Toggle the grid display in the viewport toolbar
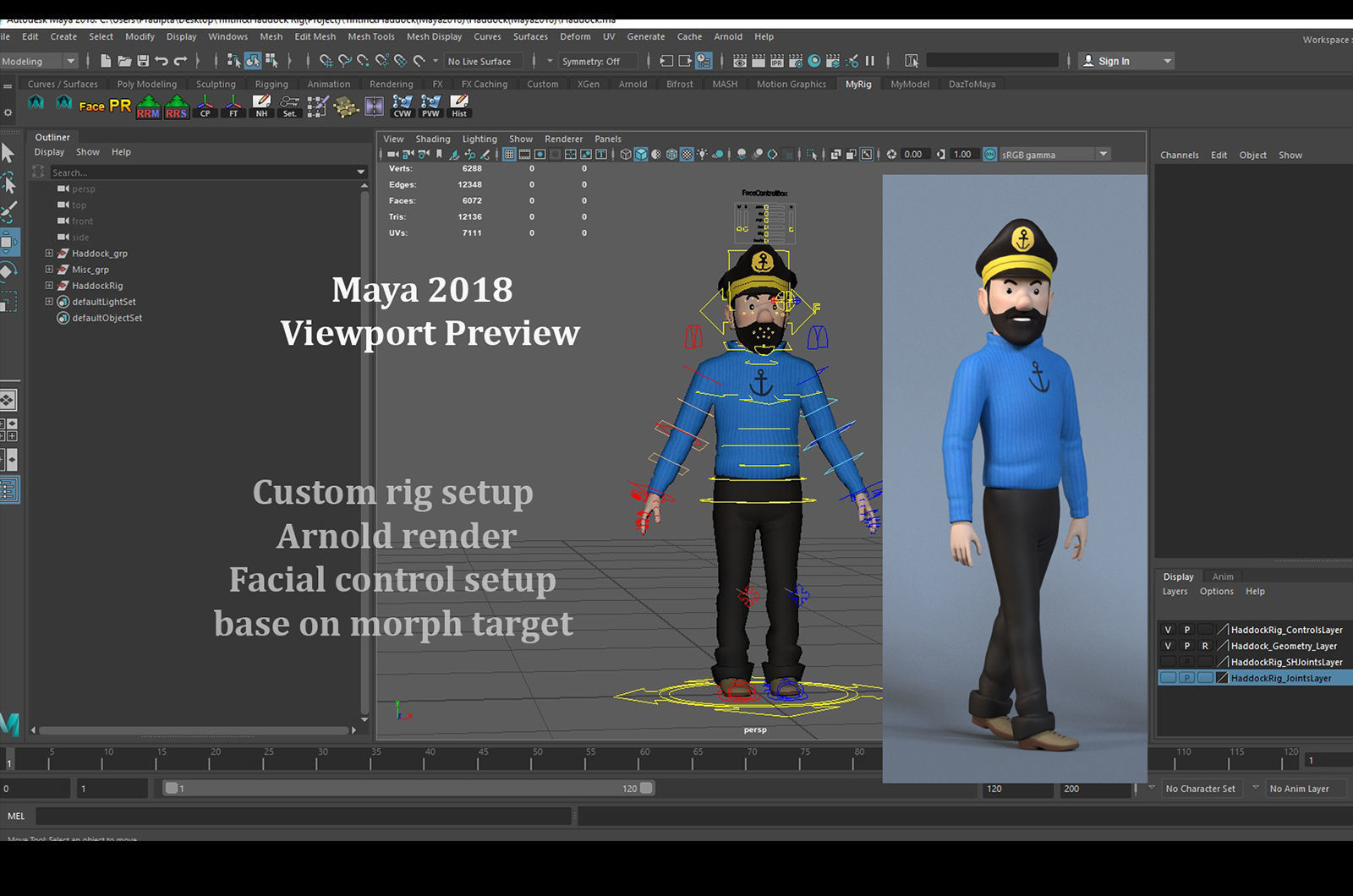 coord(509,155)
